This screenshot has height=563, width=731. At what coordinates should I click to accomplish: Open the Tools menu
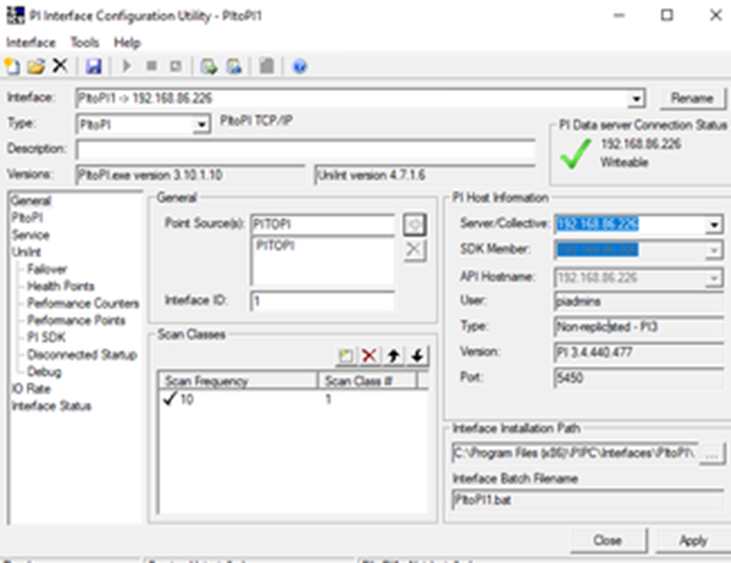pyautogui.click(x=84, y=42)
